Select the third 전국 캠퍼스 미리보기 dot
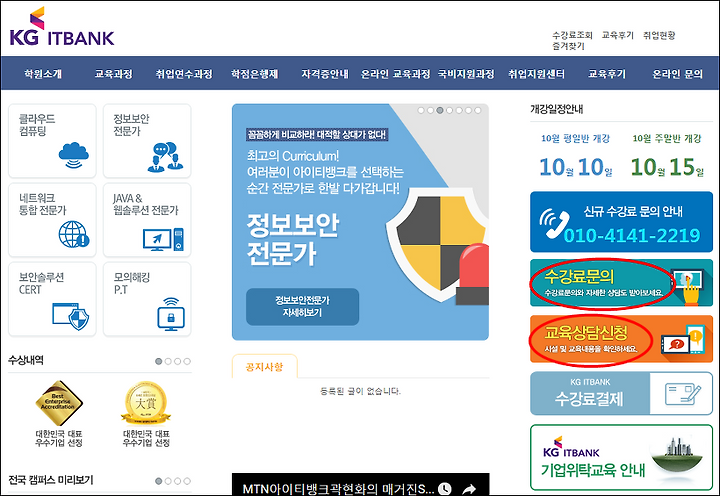Viewport: 720px width, 496px height. coord(177,481)
